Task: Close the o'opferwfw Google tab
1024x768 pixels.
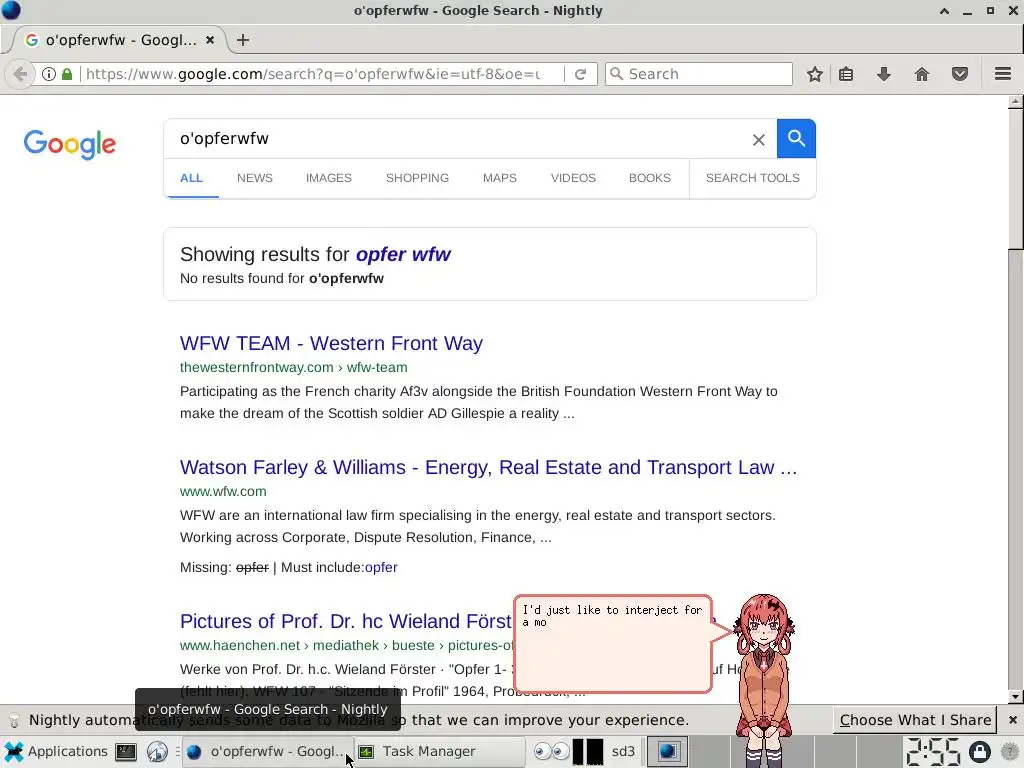Action: (210, 40)
